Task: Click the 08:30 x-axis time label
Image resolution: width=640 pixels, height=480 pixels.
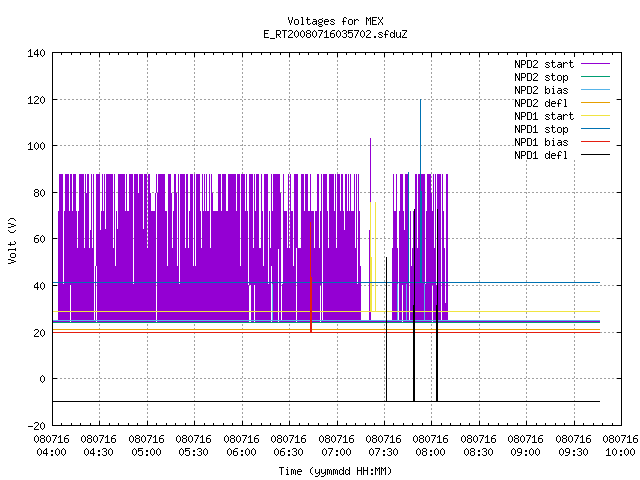Action: coord(478,452)
